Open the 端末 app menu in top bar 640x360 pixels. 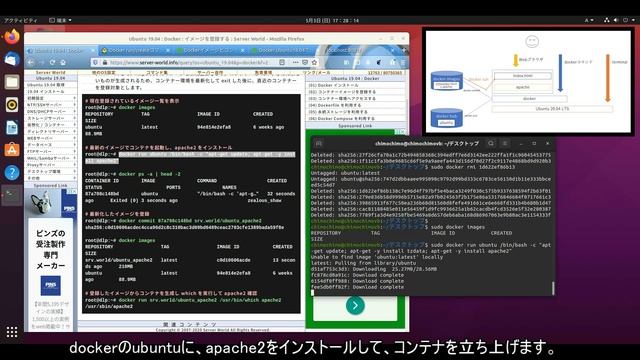point(60,20)
